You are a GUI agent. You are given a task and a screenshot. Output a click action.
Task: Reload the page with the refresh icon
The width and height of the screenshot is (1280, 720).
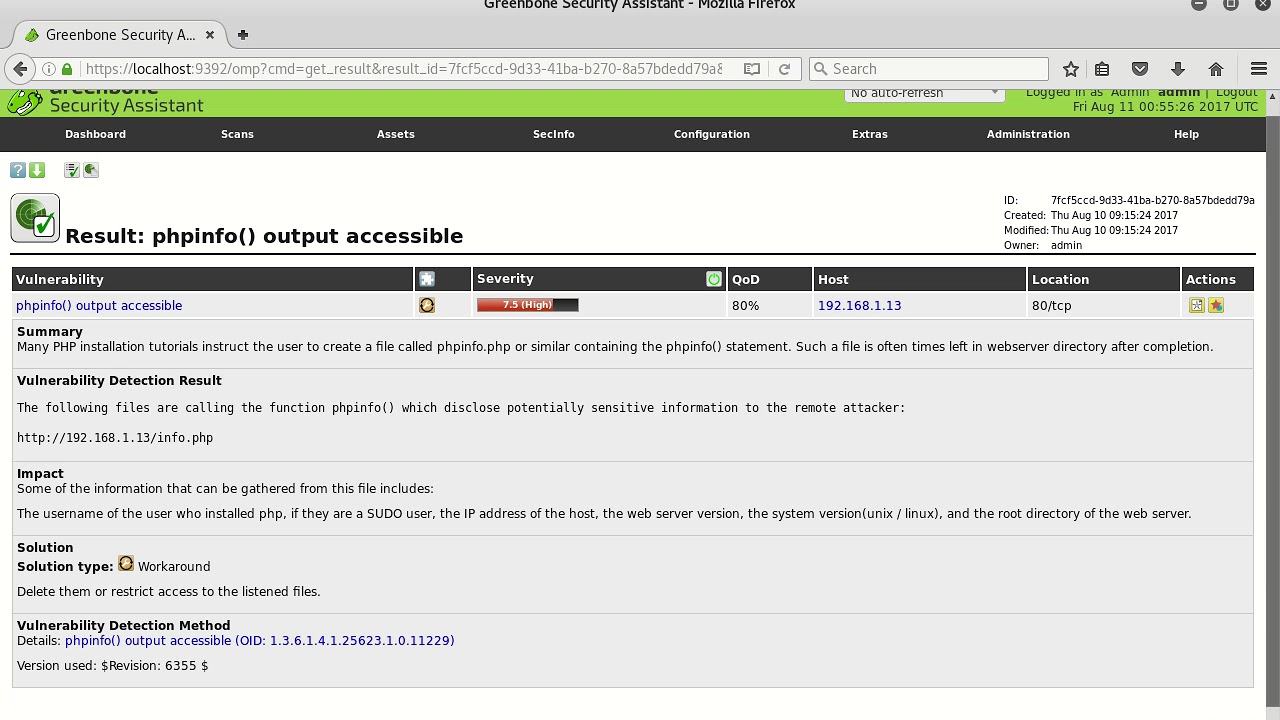tap(784, 69)
